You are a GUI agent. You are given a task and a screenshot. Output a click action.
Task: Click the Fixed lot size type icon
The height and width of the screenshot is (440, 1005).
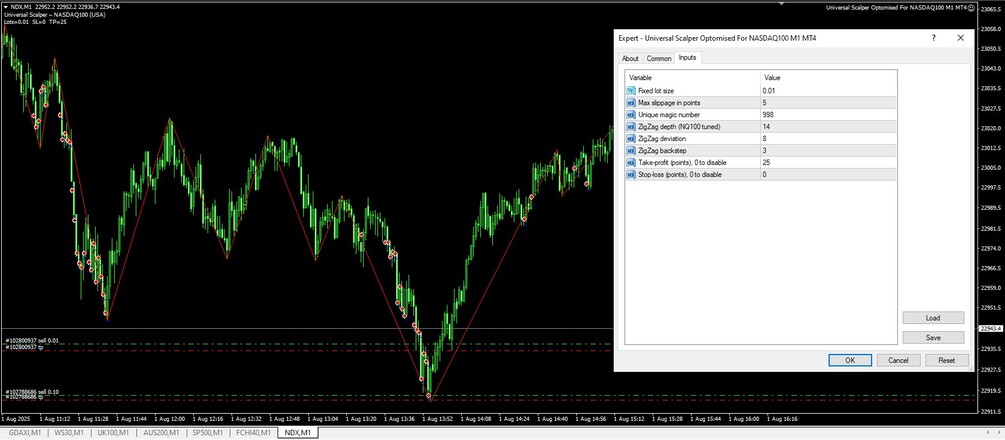coord(631,90)
